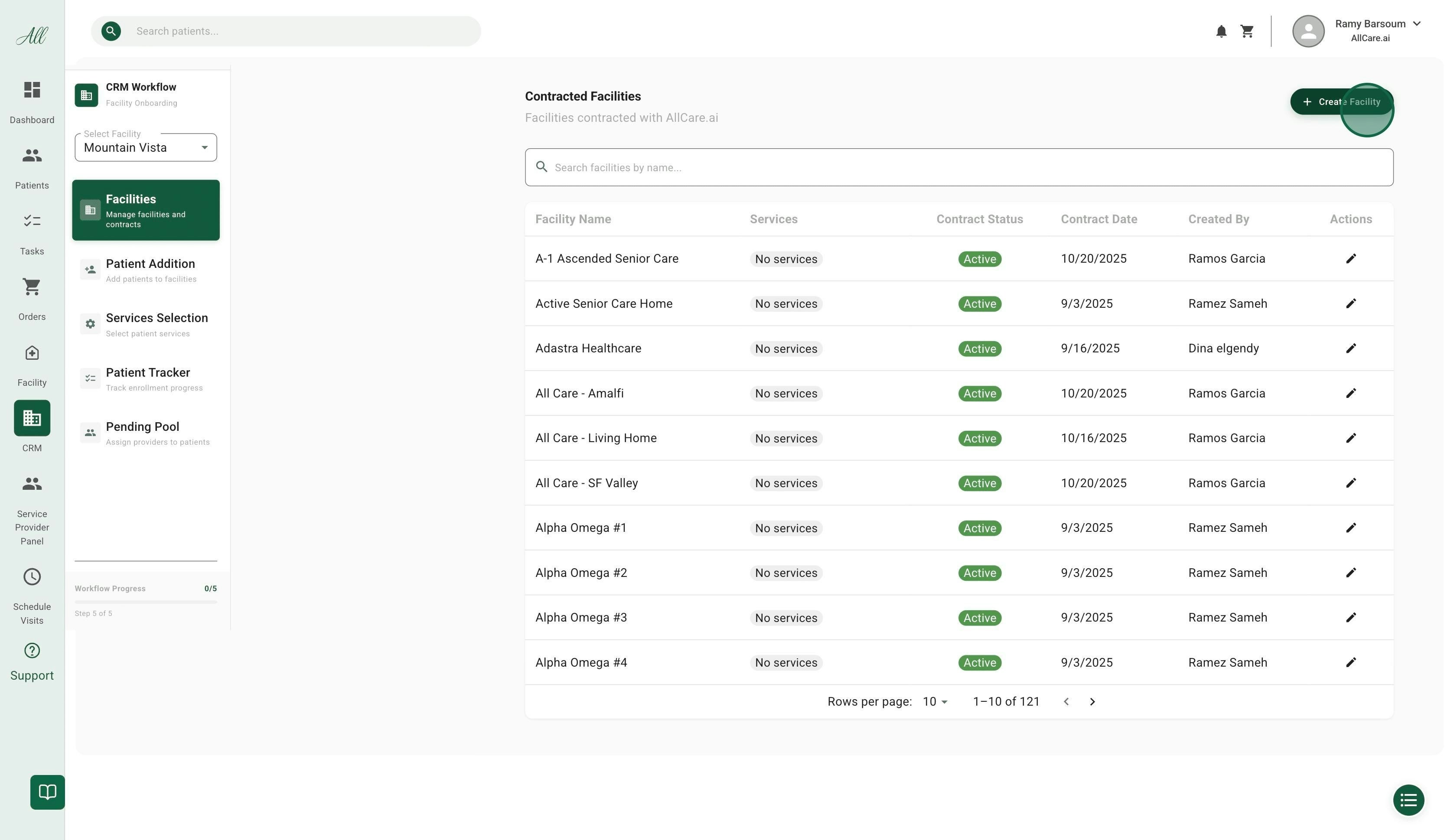The width and height of the screenshot is (1454, 840).
Task: Go to next page of facilities
Action: click(1092, 702)
